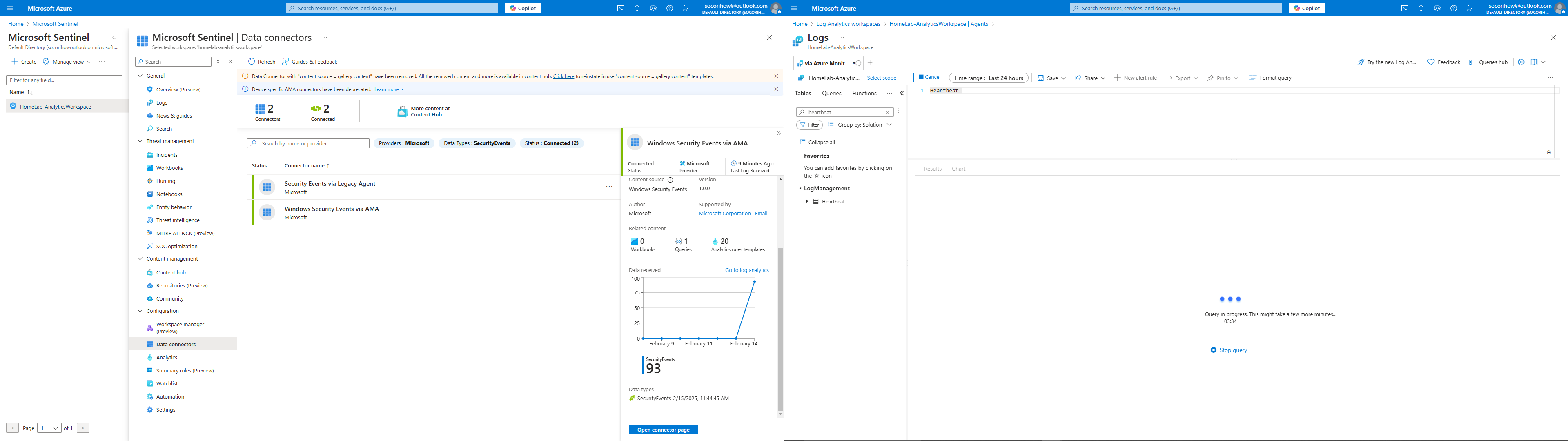The height and width of the screenshot is (441, 1568).
Task: Dismiss the orange gallery content warning banner
Action: [776, 76]
